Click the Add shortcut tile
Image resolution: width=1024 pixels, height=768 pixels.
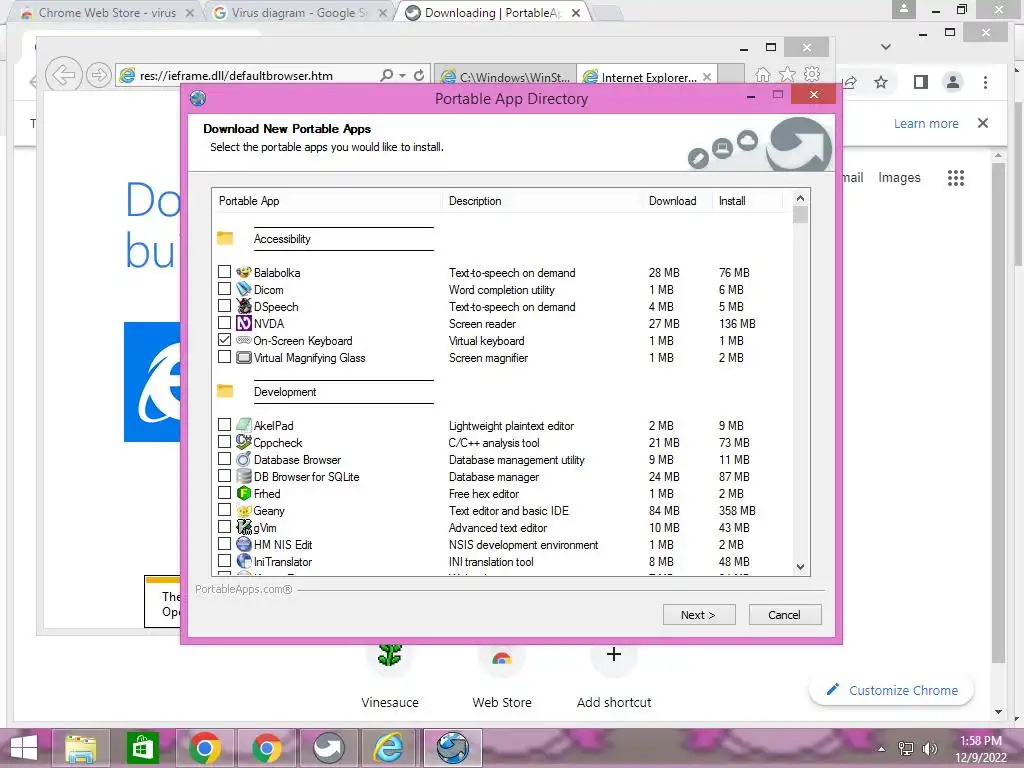coord(614,677)
